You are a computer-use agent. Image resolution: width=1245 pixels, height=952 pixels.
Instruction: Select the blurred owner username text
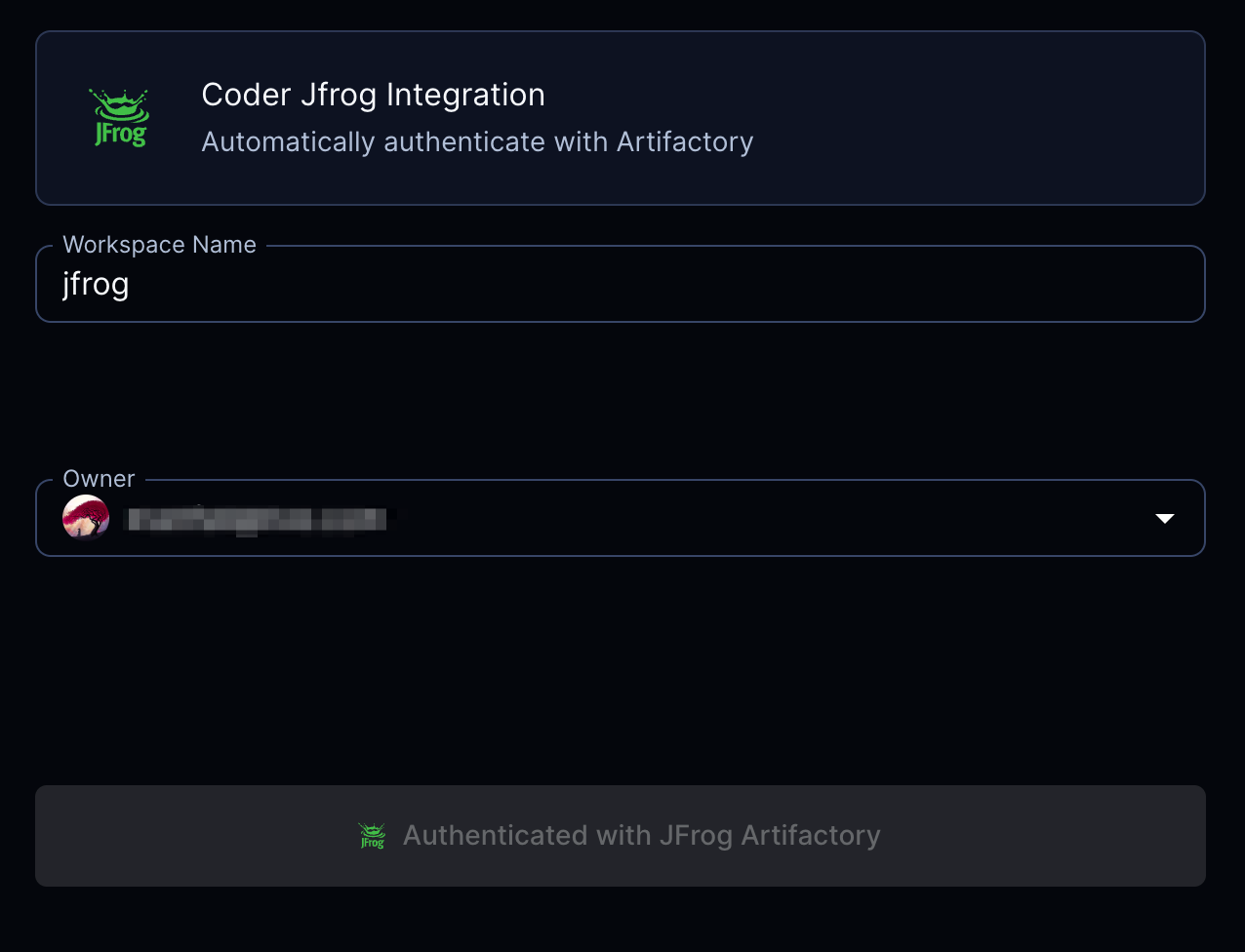pos(254,518)
